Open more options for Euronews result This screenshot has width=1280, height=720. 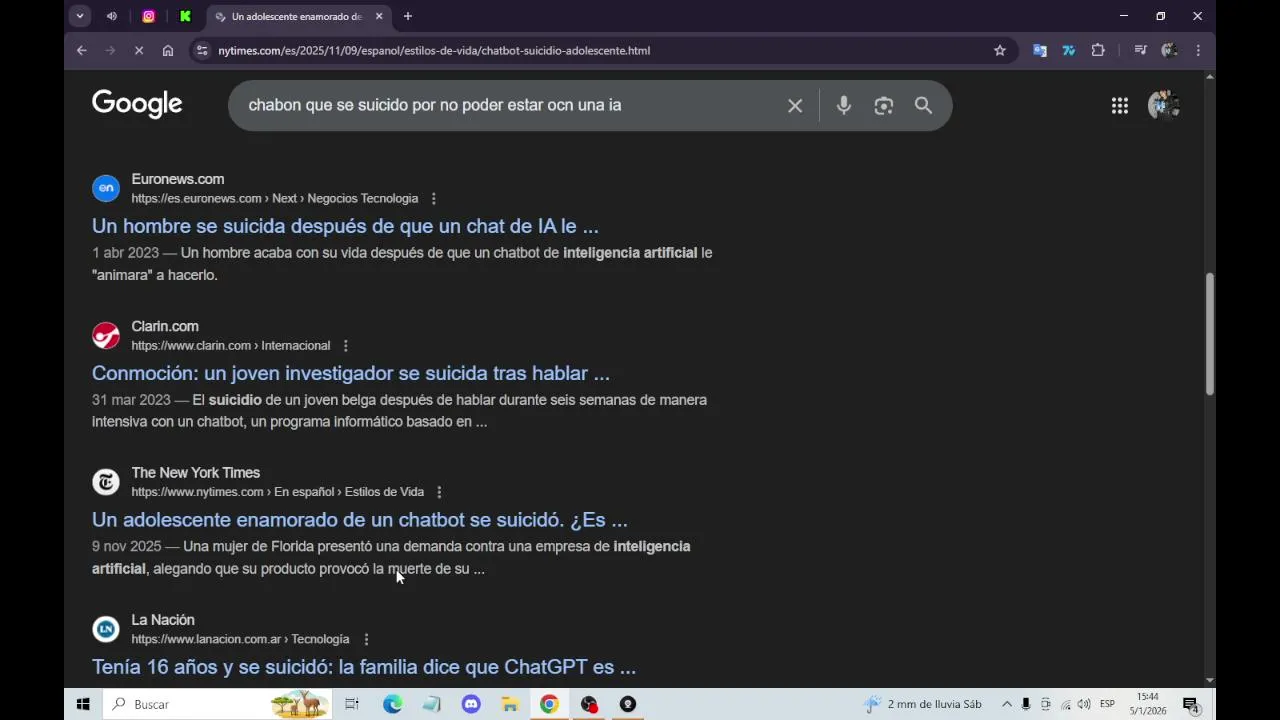433,199
